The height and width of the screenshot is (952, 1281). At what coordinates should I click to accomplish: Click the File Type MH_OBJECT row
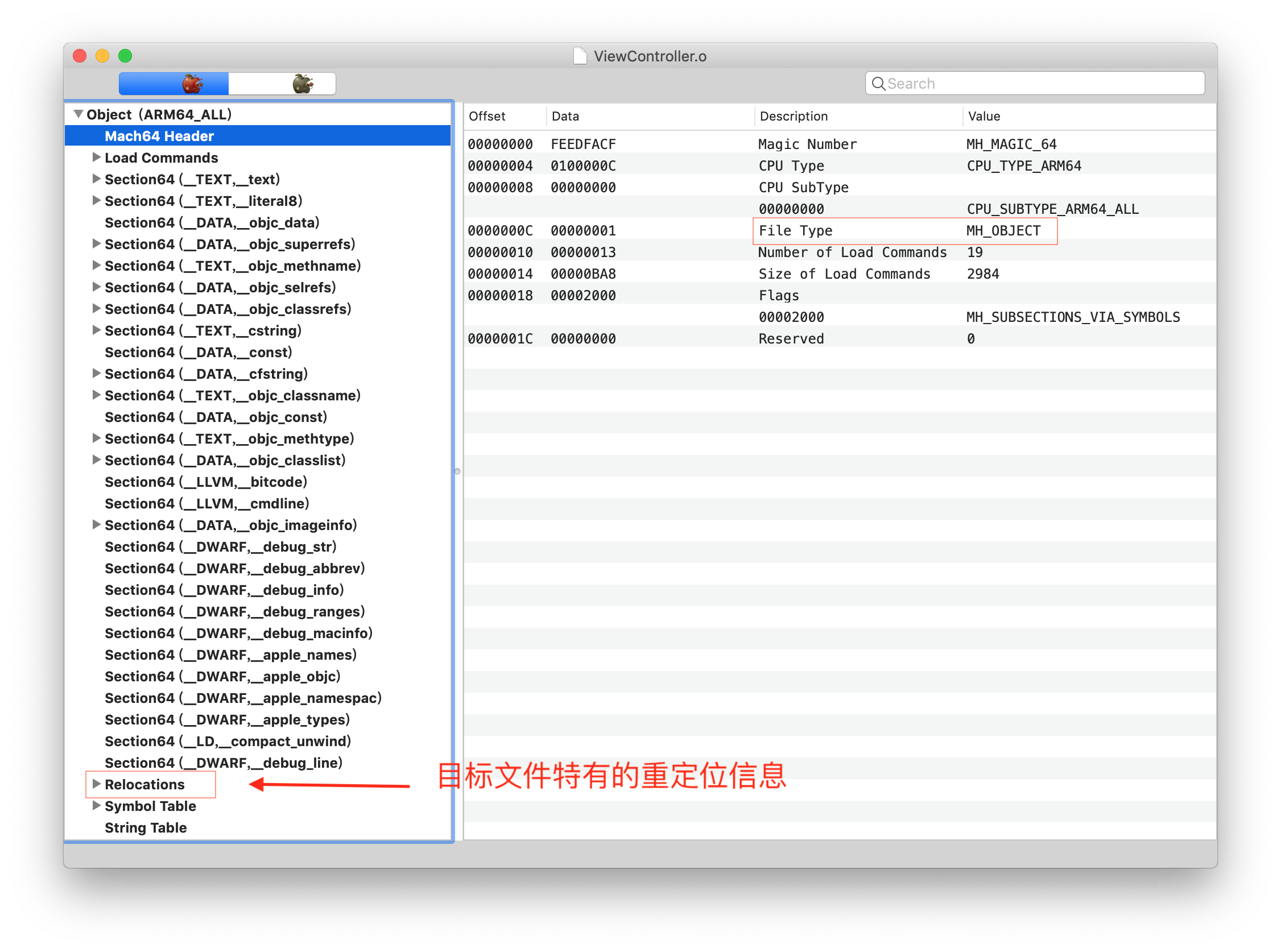[x=904, y=230]
